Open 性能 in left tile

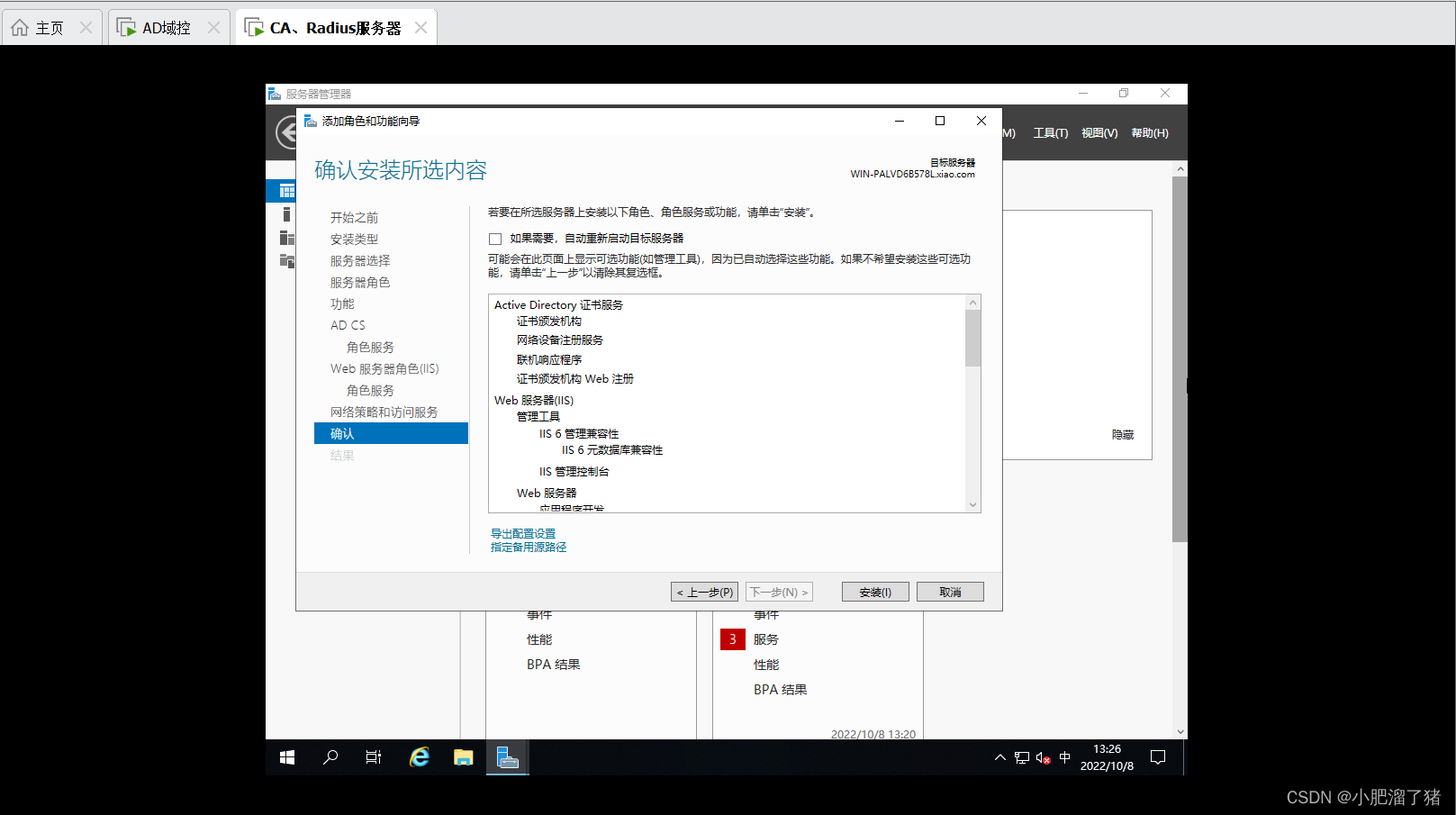pyautogui.click(x=539, y=639)
